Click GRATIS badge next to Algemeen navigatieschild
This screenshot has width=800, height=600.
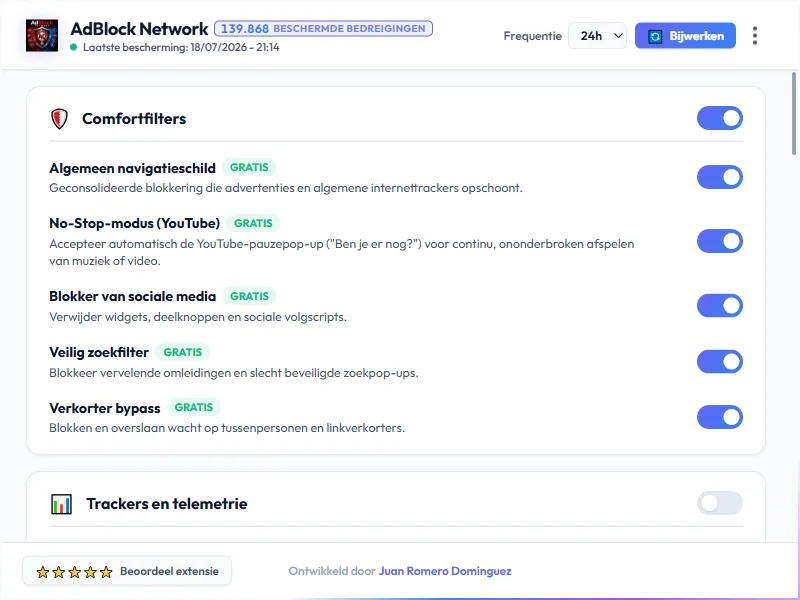[249, 167]
